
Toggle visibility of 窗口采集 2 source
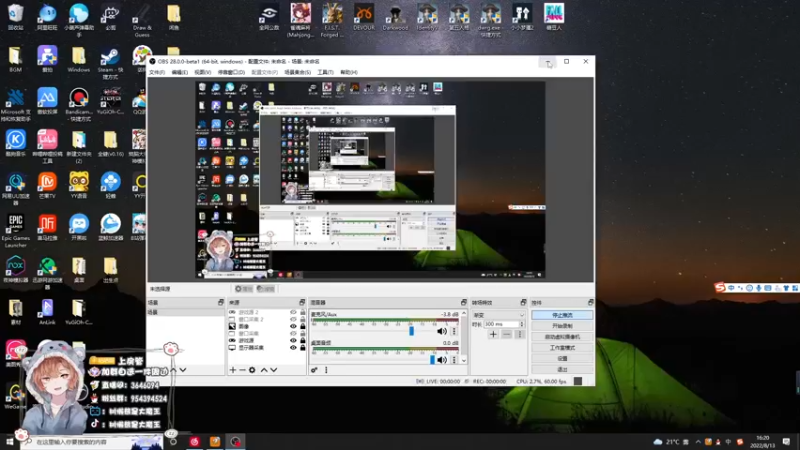[x=293, y=319]
